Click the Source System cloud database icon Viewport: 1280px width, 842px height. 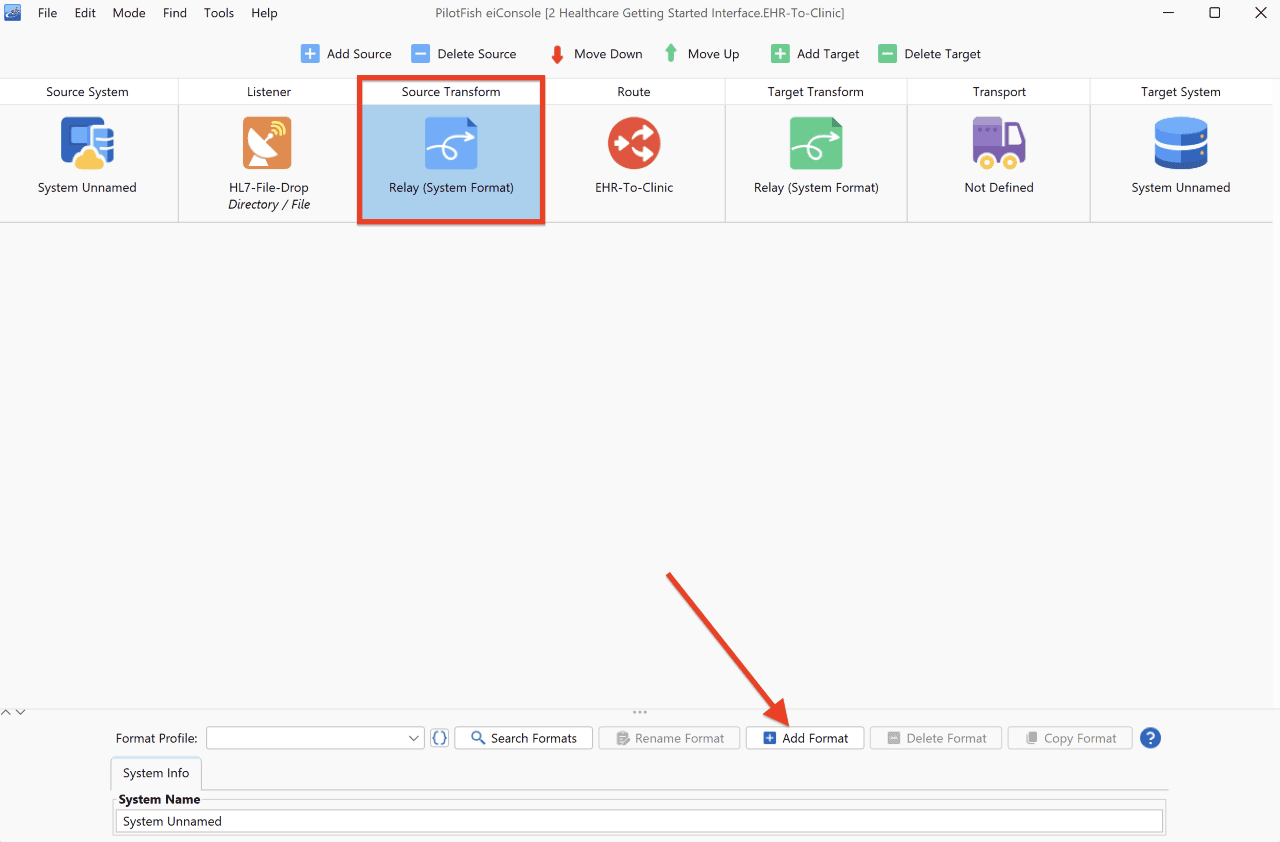tap(87, 143)
